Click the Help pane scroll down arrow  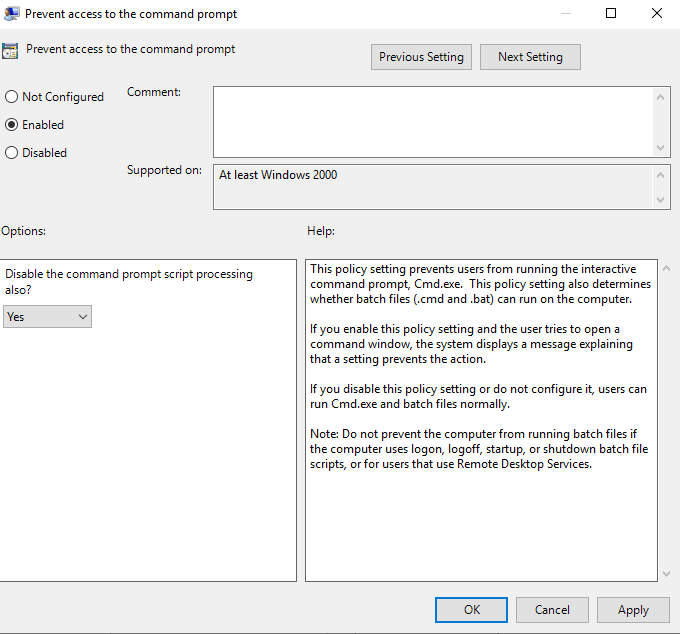click(667, 573)
